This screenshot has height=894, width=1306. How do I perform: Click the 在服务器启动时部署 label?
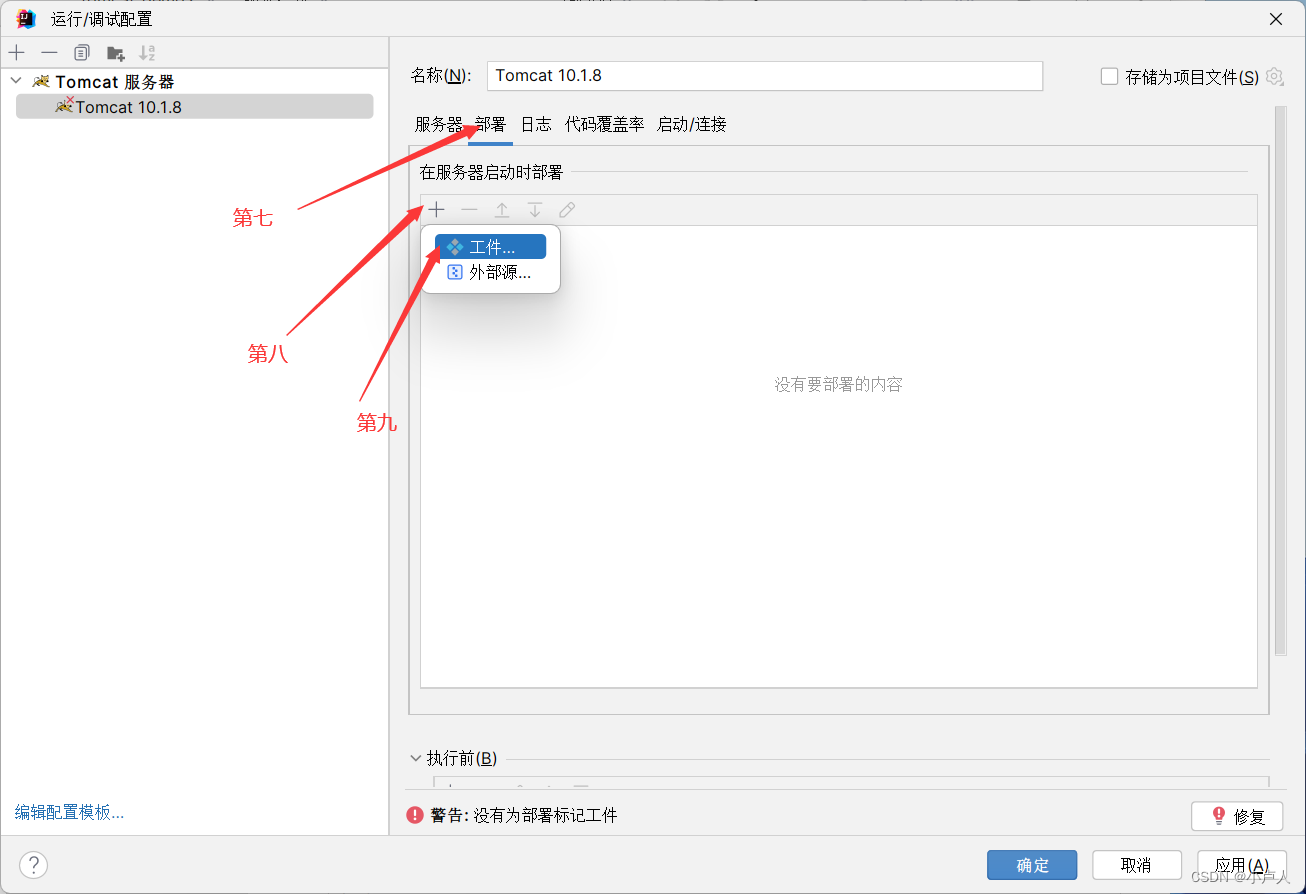coord(492,172)
